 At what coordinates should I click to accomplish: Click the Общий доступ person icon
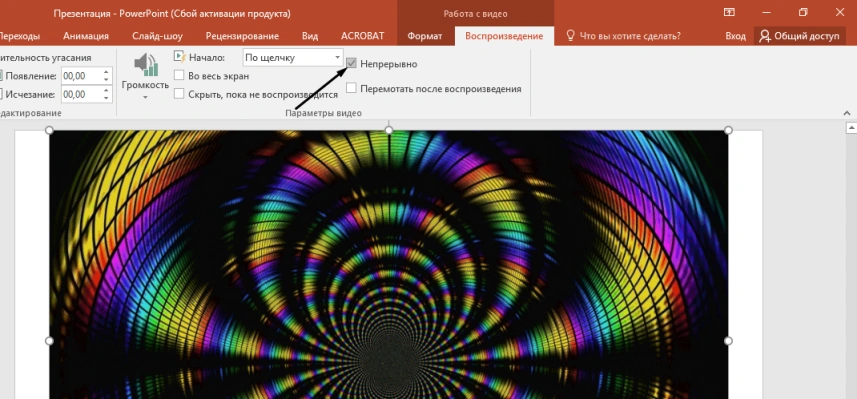click(x=765, y=37)
